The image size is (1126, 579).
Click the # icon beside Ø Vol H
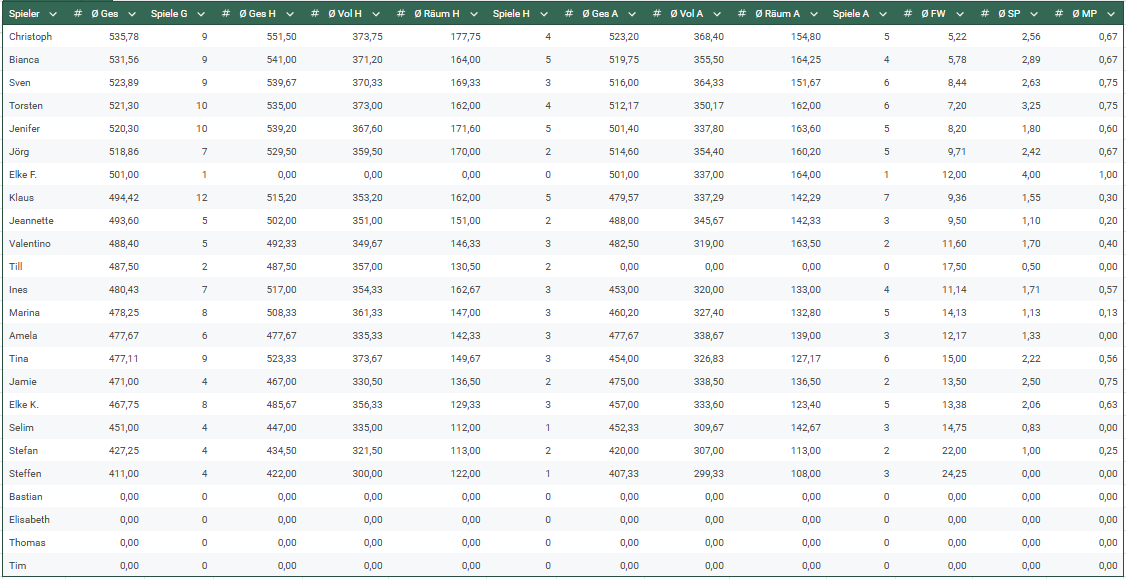coord(314,13)
